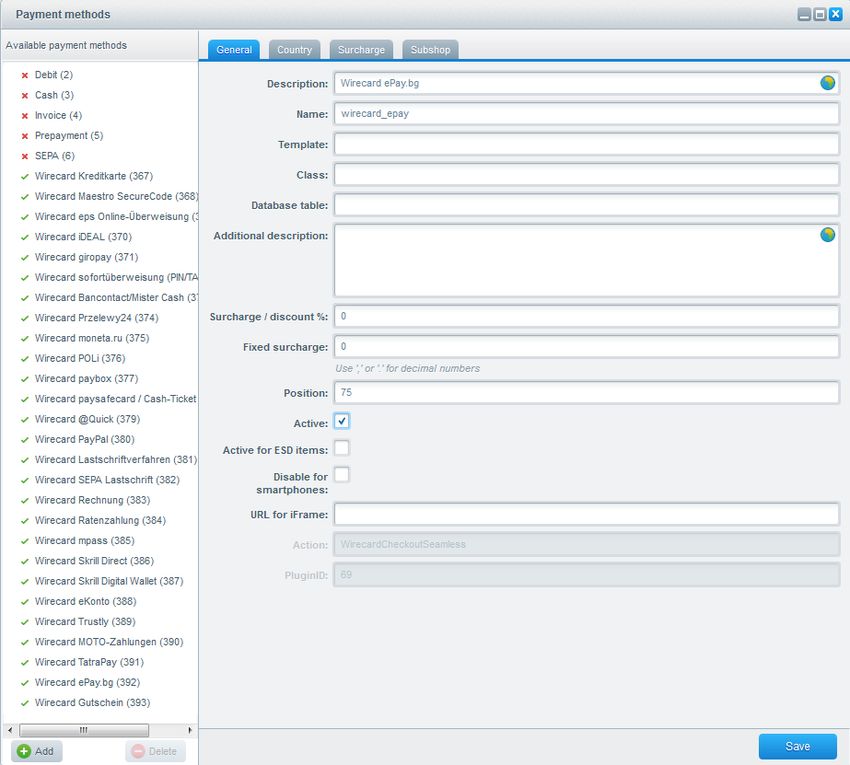Click the globe icon in Description field

coord(827,83)
